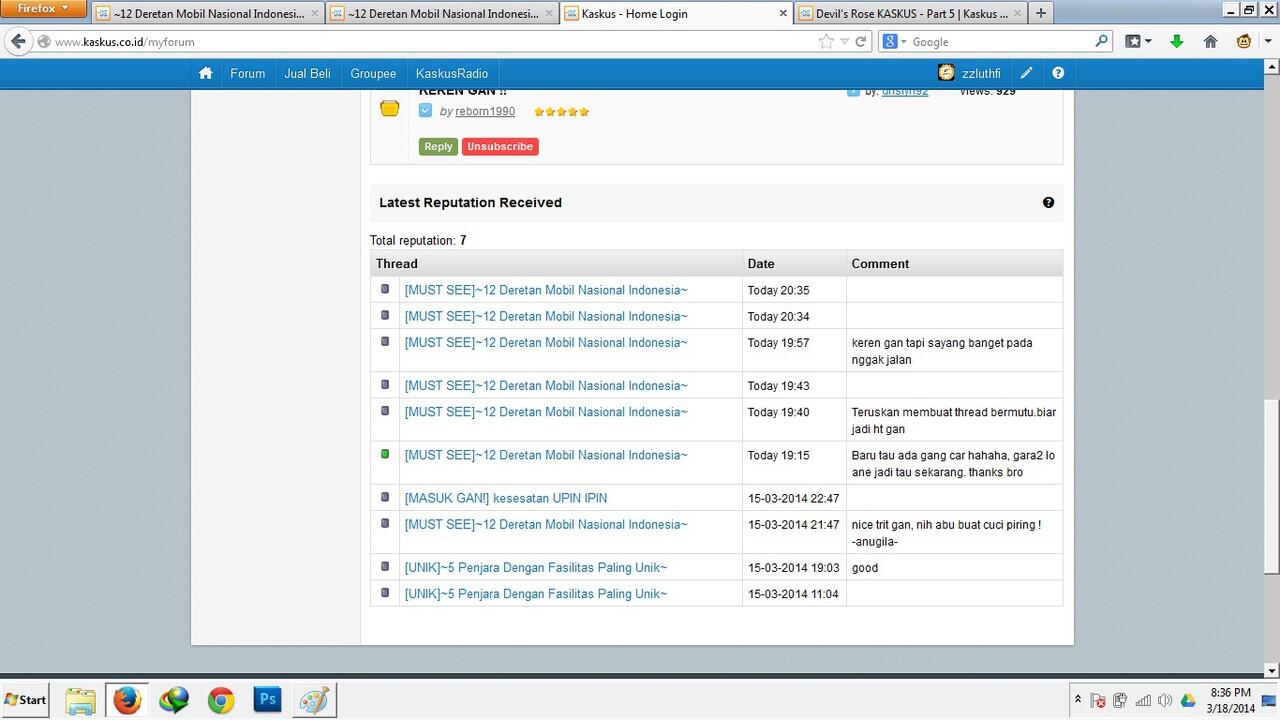
Task: Open search engine selector dropdown
Action: tap(894, 42)
